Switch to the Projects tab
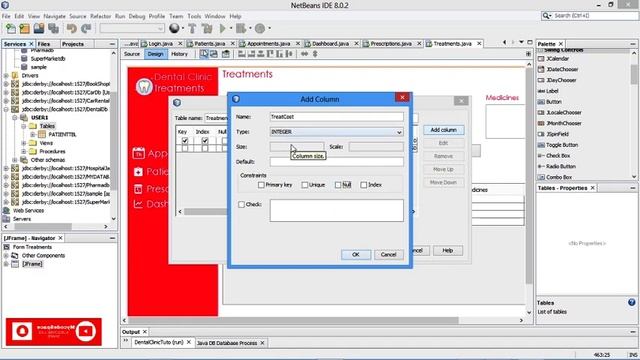The image size is (640, 360). [73, 44]
